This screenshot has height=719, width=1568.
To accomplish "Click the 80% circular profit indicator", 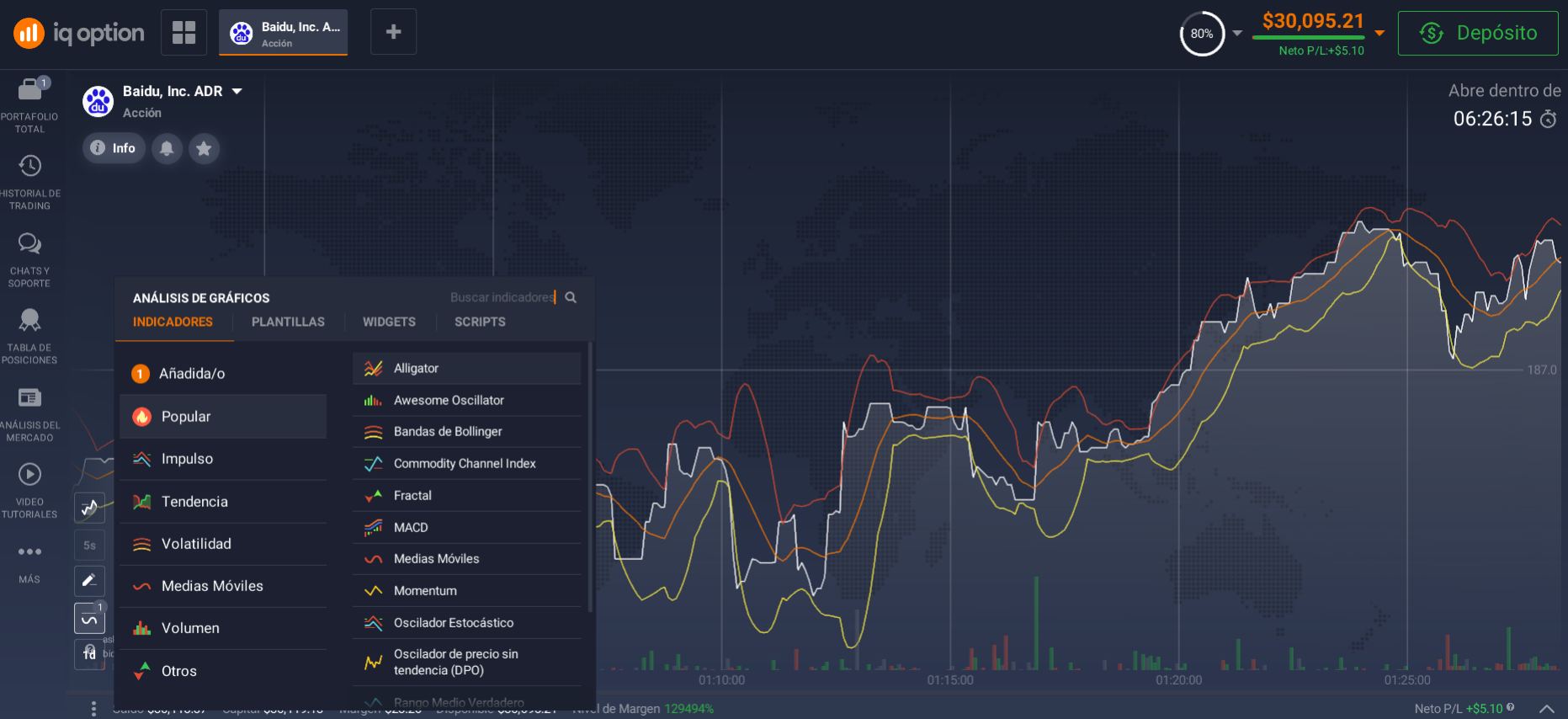I will click(x=1202, y=34).
